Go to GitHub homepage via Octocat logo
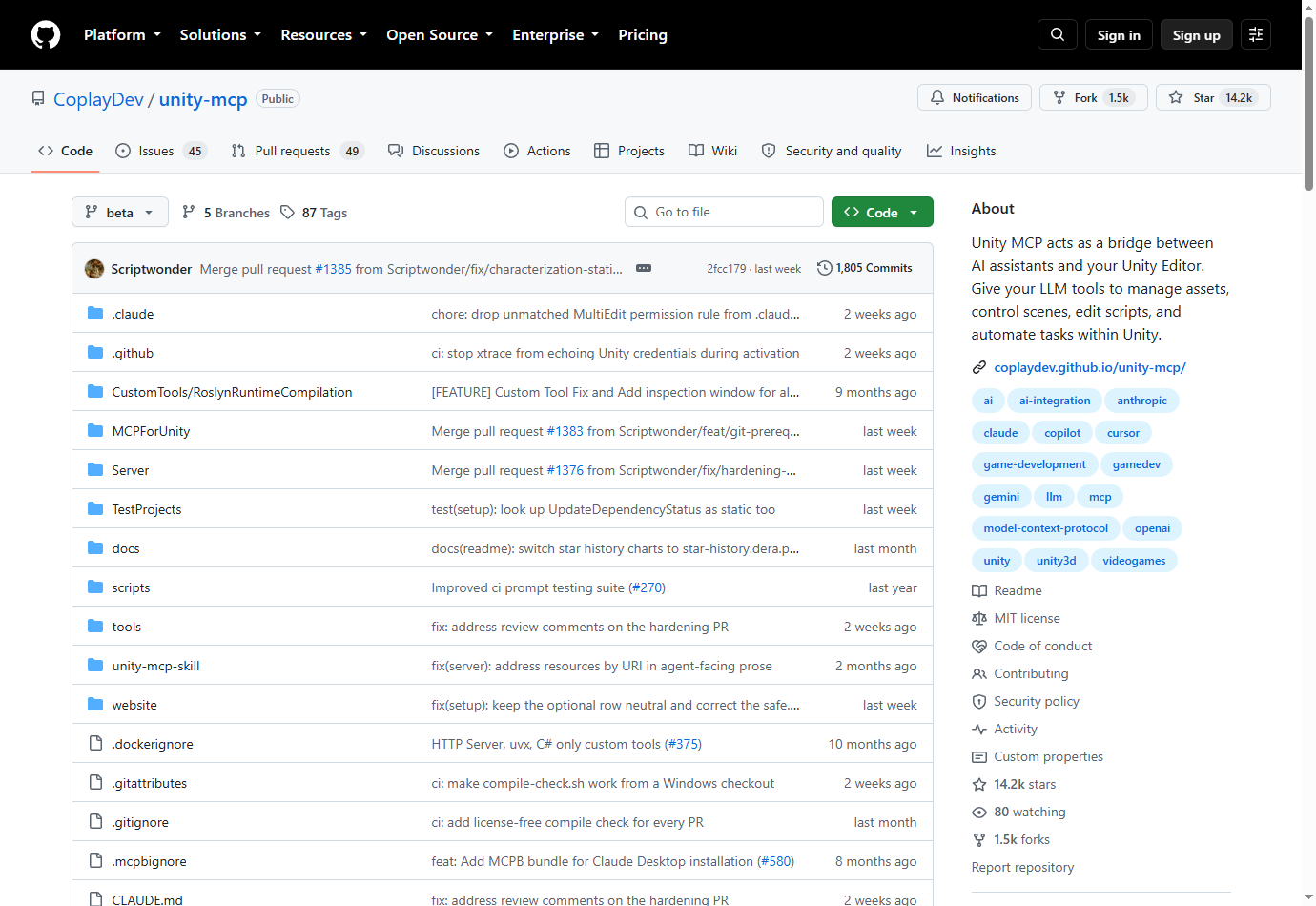Screen dimensions: 1316x906 [x=46, y=35]
